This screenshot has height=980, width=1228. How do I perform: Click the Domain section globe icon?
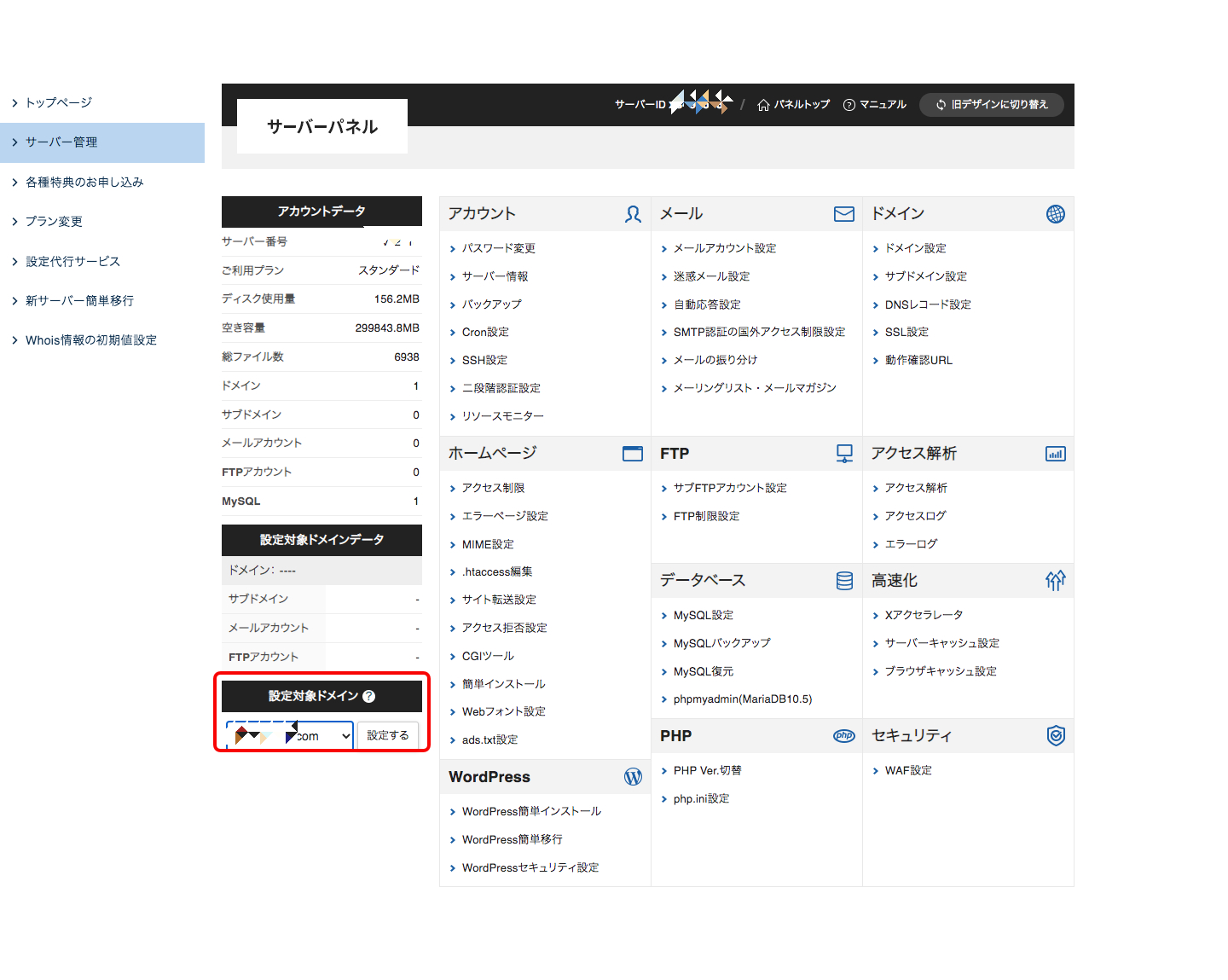tap(1055, 214)
